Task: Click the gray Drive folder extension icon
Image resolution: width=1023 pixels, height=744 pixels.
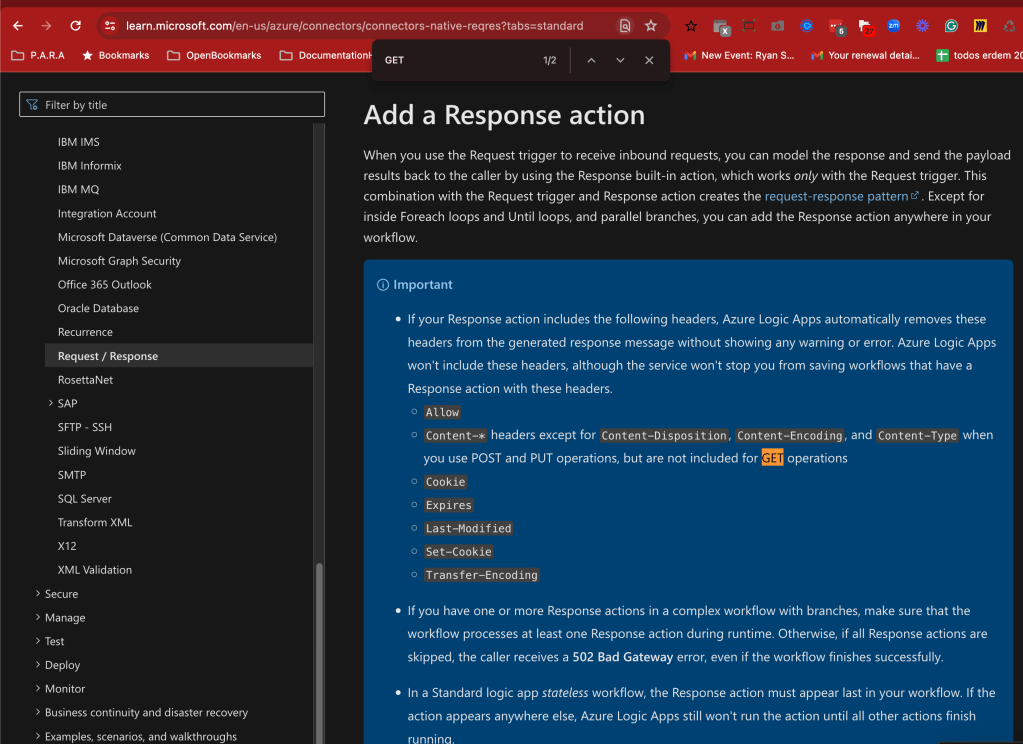Action: [x=778, y=26]
